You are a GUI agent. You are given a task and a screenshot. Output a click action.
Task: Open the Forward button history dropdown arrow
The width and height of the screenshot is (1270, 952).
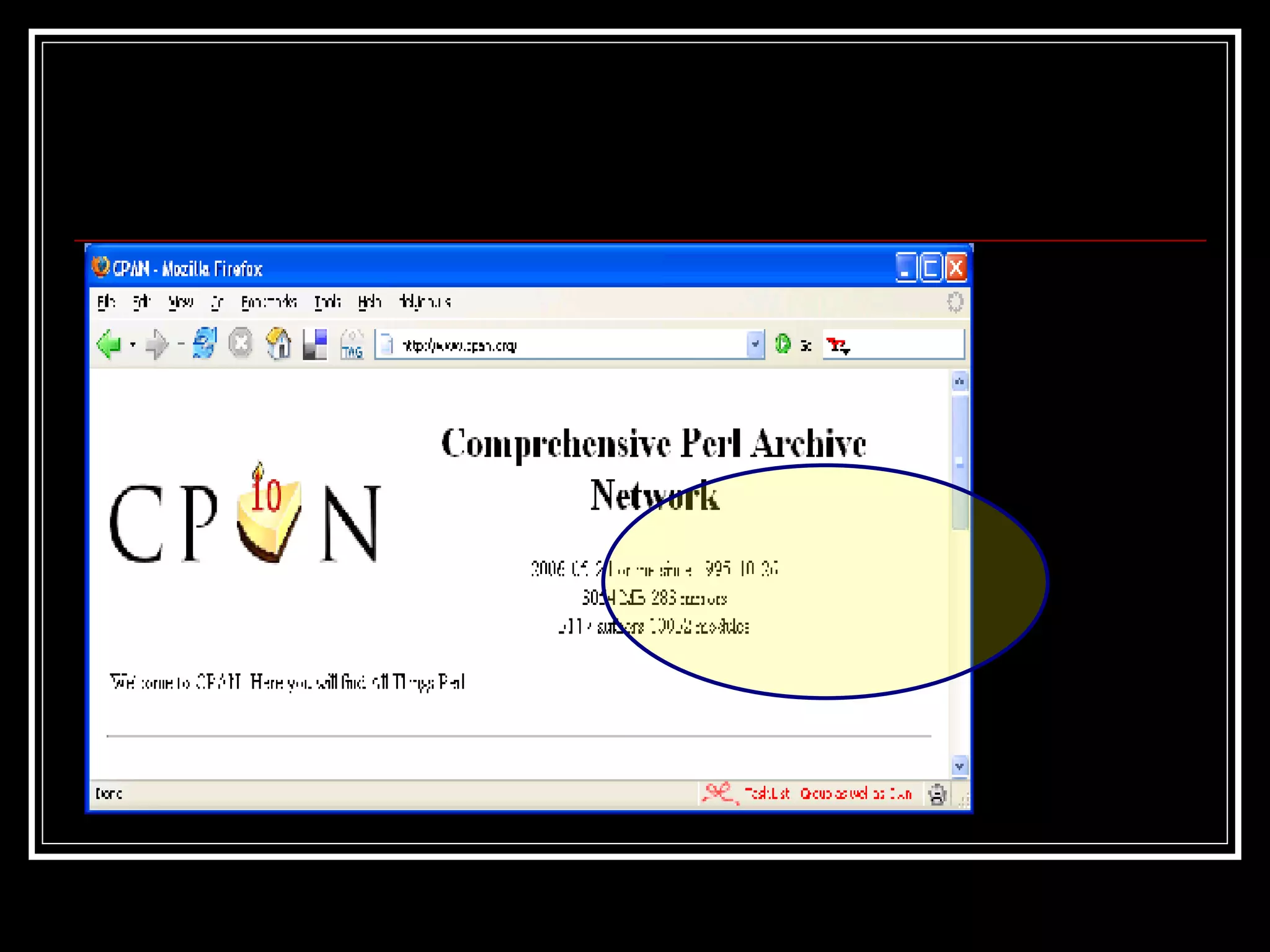(x=181, y=344)
